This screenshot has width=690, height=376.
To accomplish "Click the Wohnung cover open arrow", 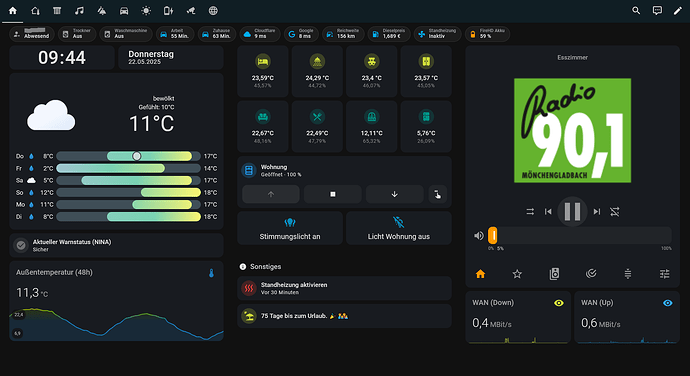I will (271, 194).
